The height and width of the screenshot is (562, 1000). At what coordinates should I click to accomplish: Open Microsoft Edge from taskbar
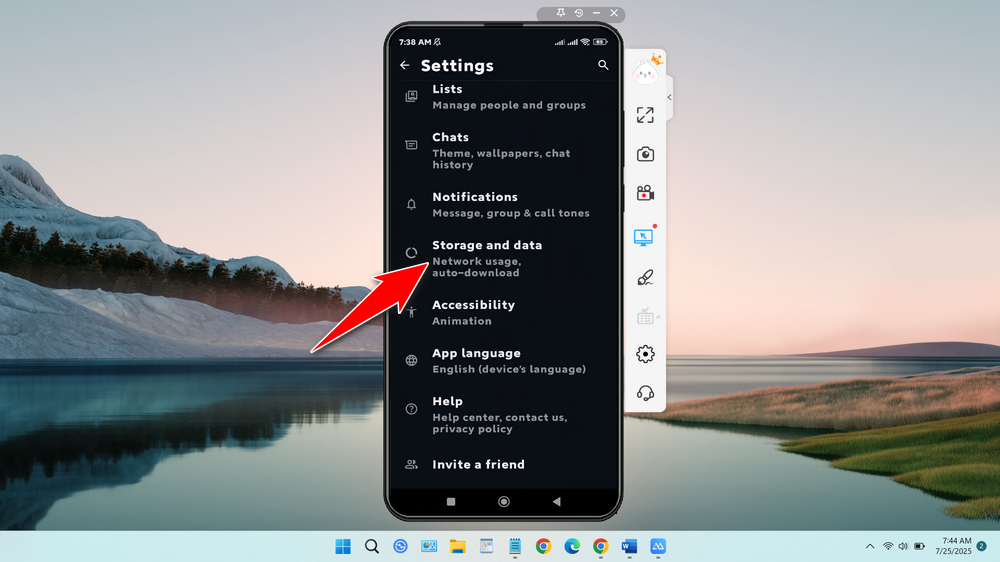572,547
